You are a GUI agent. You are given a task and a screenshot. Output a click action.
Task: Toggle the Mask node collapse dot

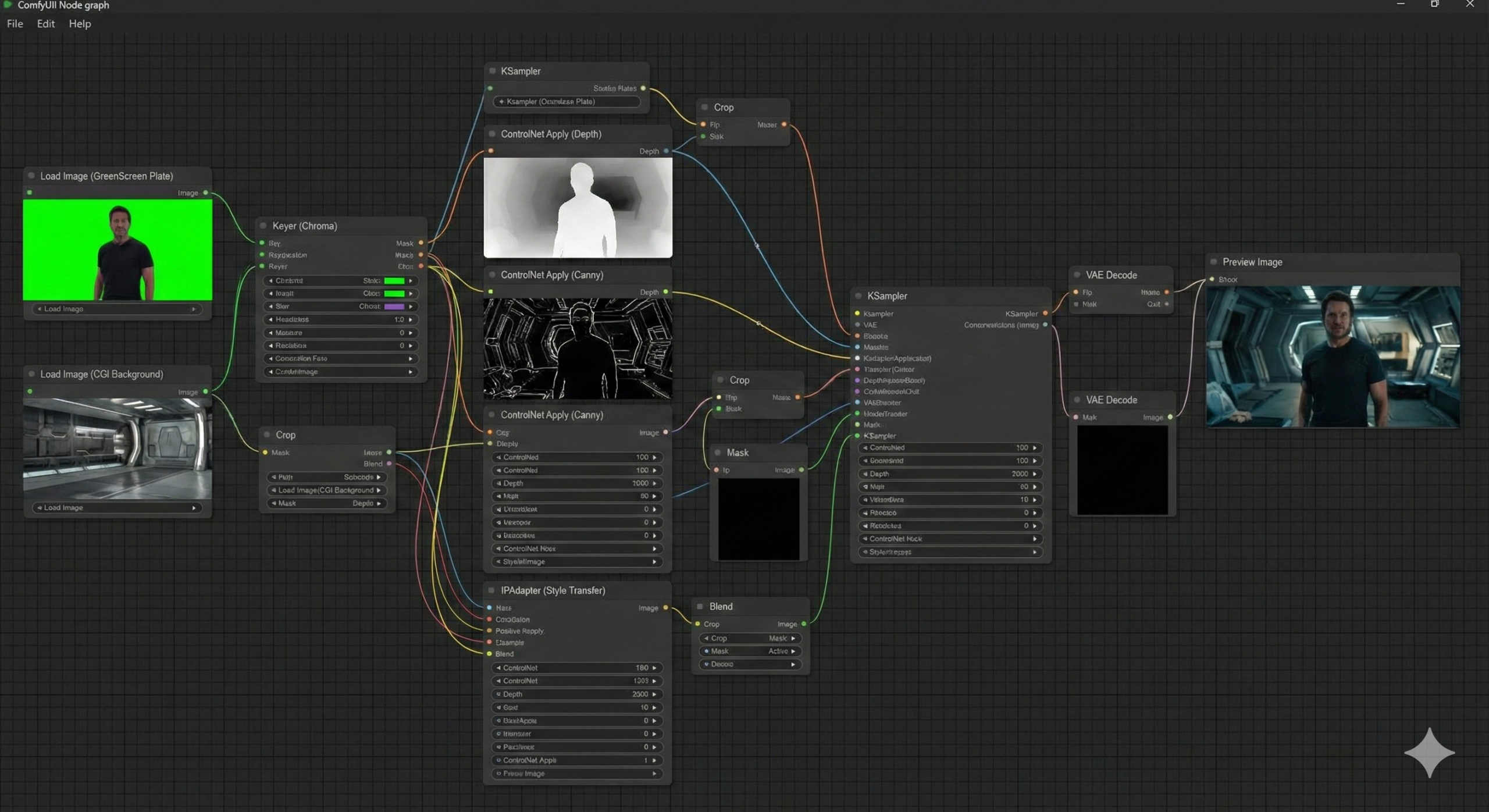717,453
